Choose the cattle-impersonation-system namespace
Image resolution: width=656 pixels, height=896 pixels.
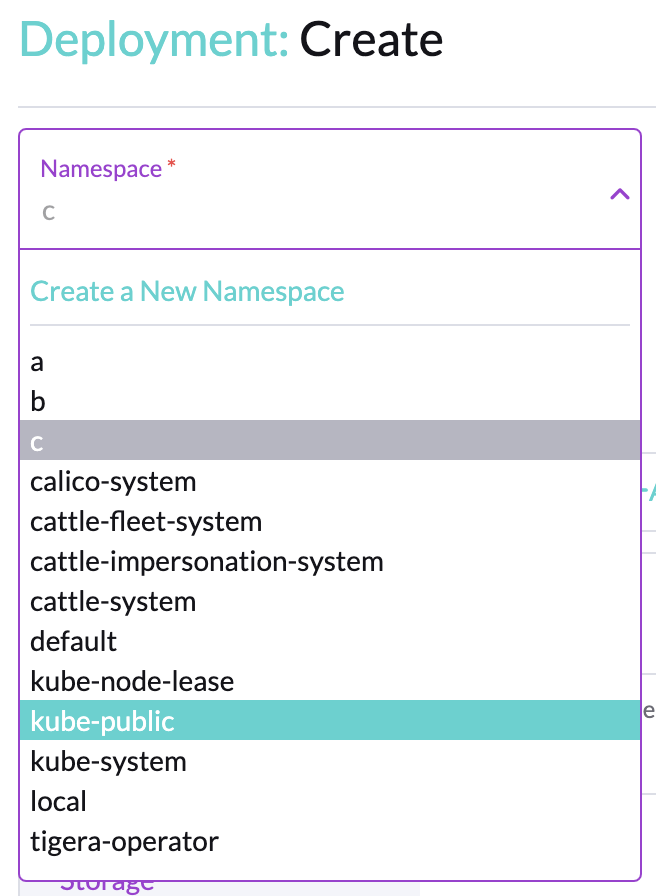(206, 561)
